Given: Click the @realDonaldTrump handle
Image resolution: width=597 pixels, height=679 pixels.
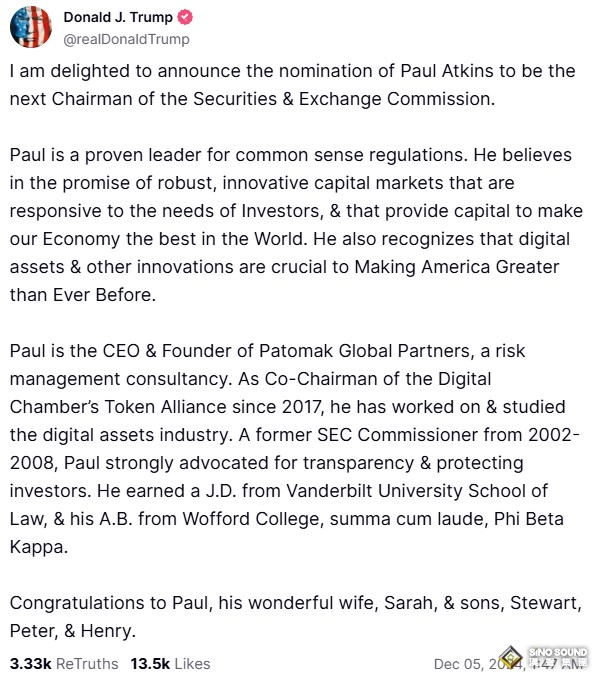Looking at the screenshot, I should pyautogui.click(x=126, y=39).
